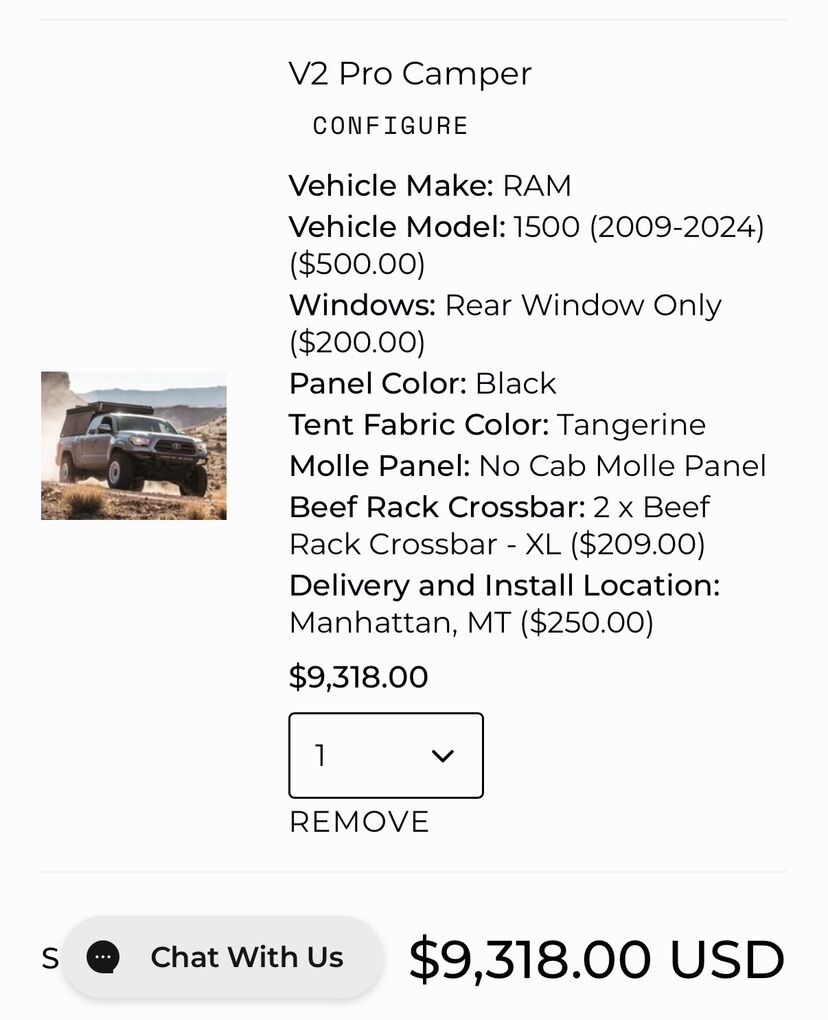Click the camper truck product thumbnail
Screen dimensions: 828x1020
coord(134,446)
